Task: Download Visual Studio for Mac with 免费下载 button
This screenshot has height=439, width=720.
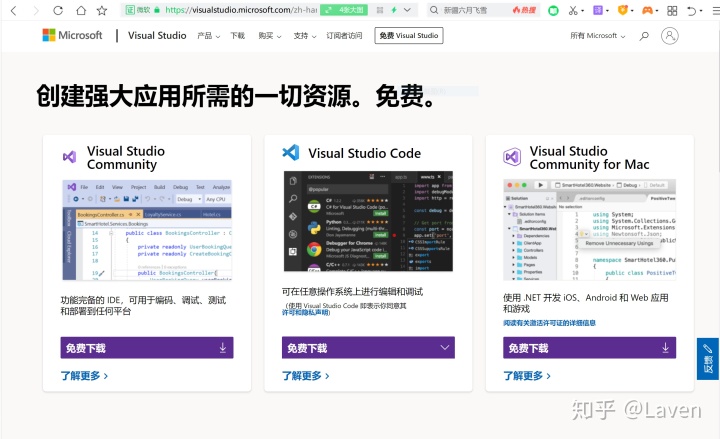Action: [x=590, y=348]
